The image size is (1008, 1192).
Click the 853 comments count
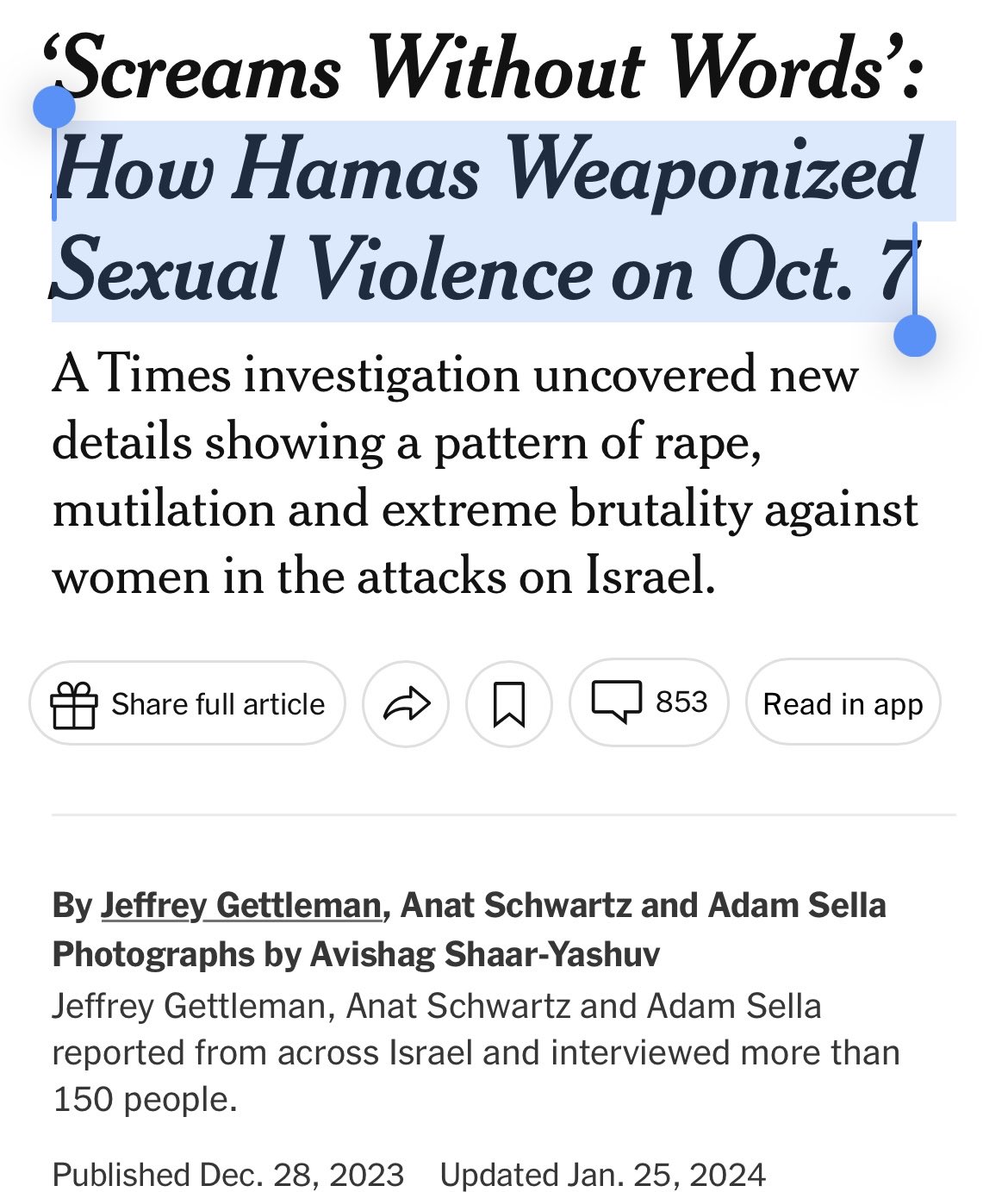681,702
